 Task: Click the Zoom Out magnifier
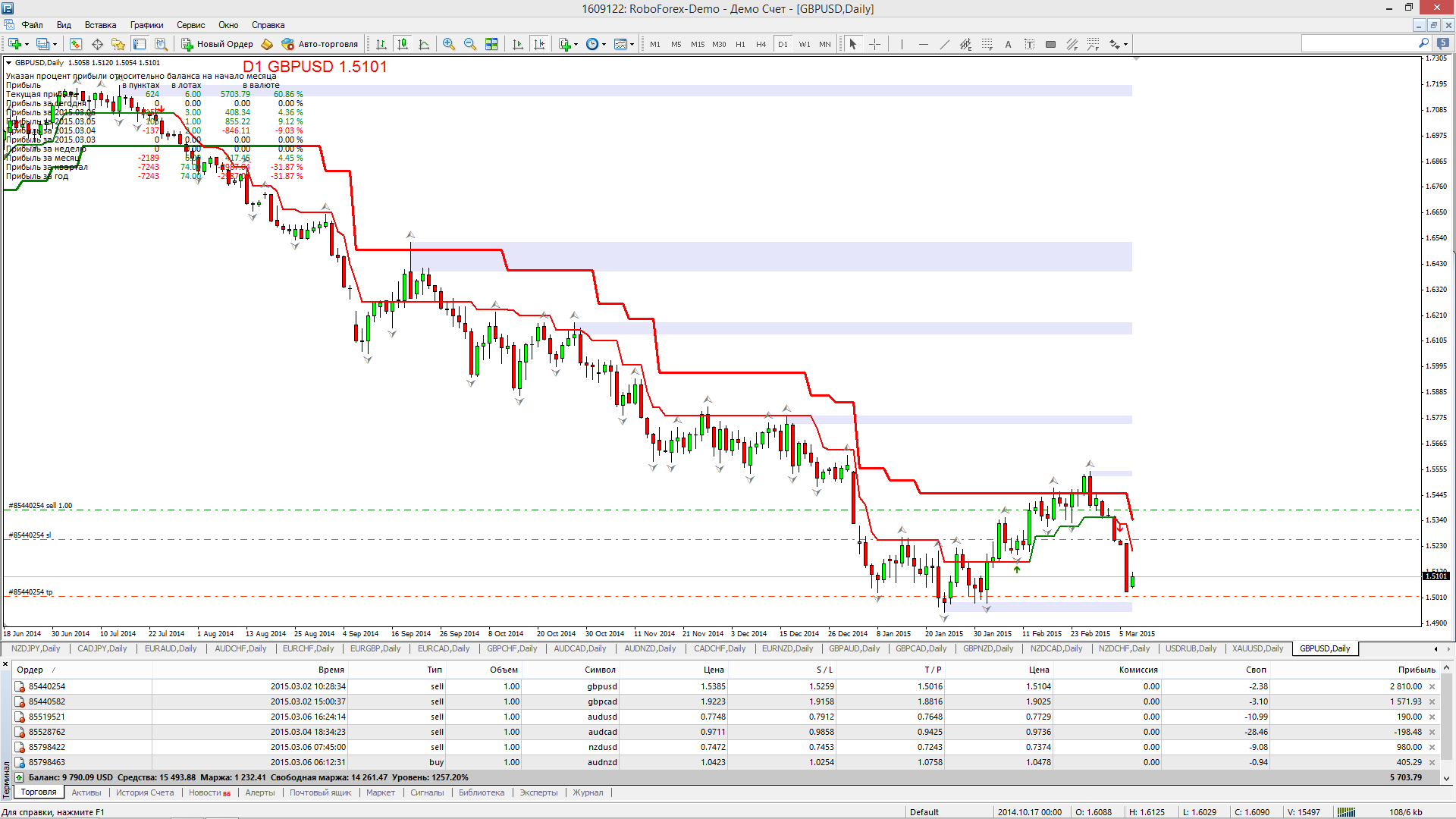click(470, 44)
